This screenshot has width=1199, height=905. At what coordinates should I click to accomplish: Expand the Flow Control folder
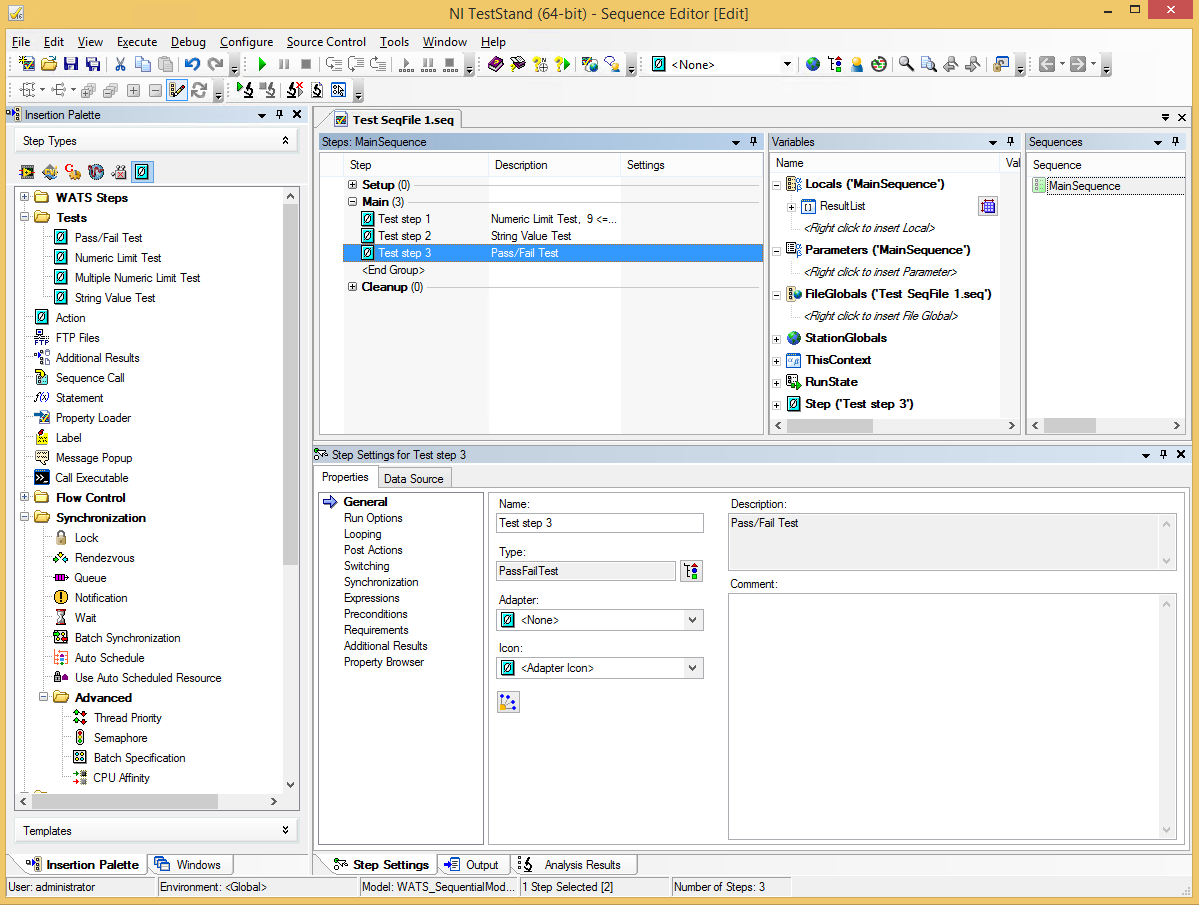(x=24, y=497)
